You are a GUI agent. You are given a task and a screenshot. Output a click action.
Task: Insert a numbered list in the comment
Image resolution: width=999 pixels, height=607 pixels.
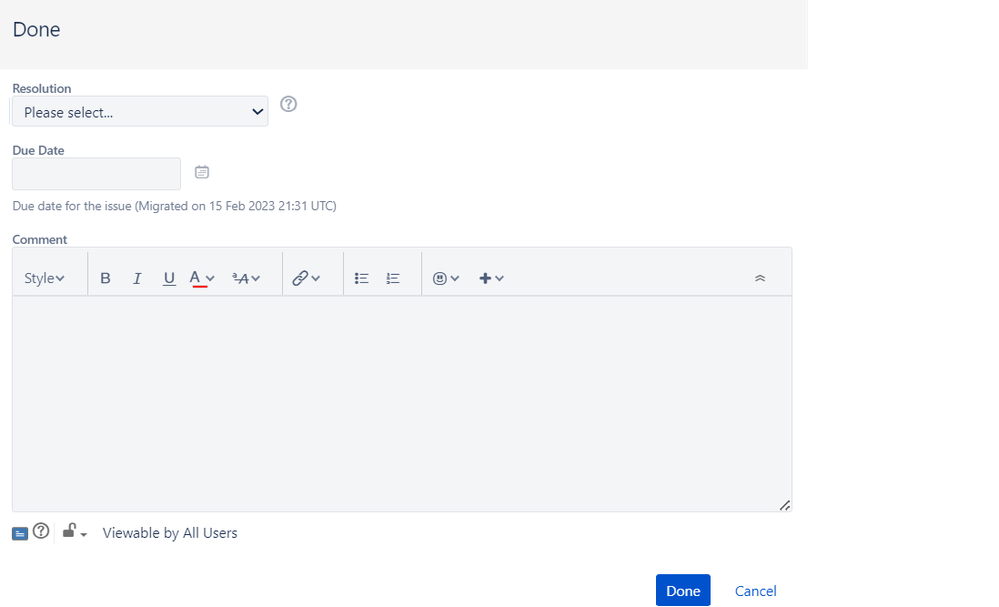click(392, 277)
